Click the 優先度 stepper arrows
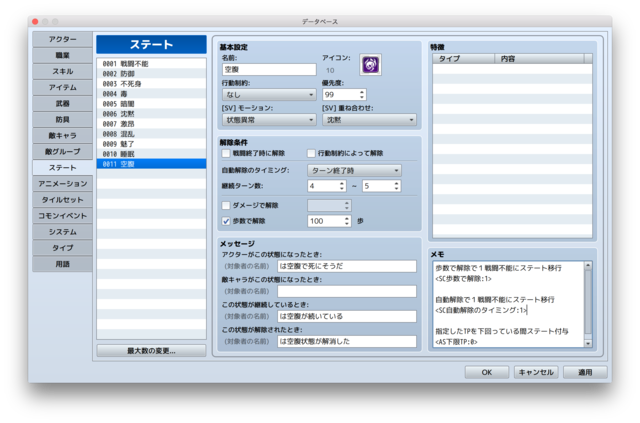Viewport: 640px width, 423px height. pos(362,95)
